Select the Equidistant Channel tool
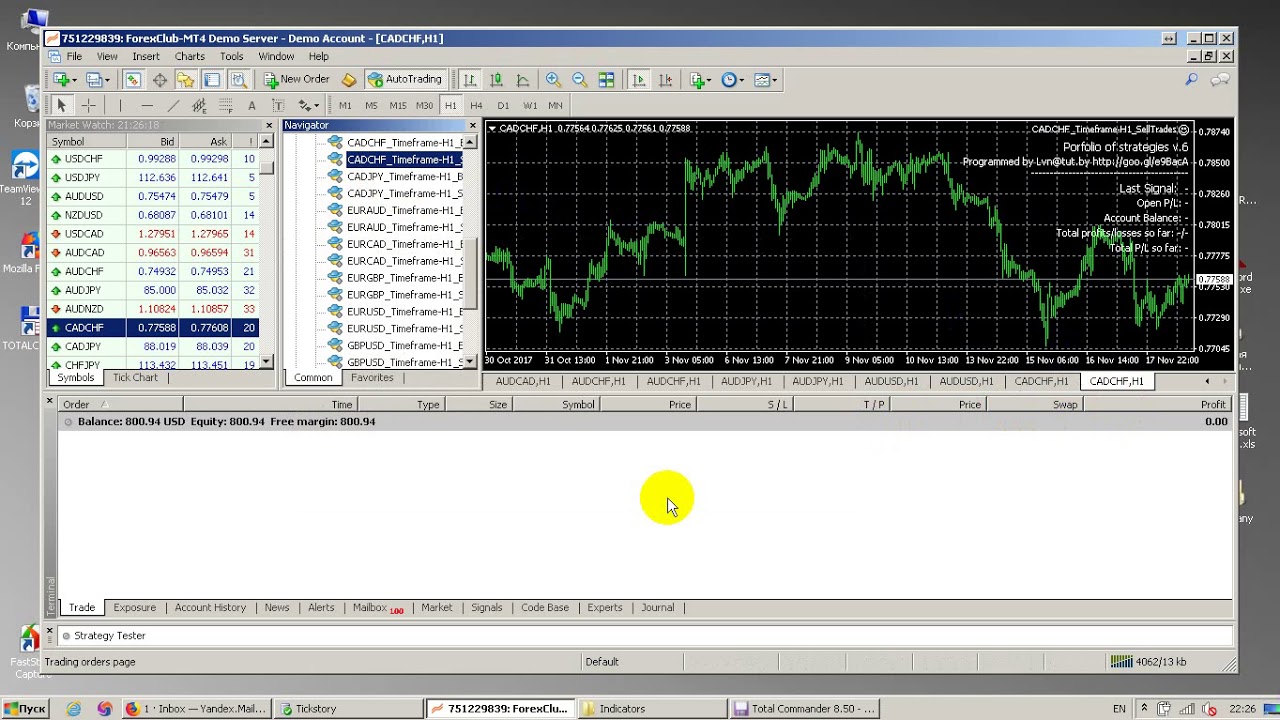Viewport: 1280px width, 720px height. coord(199,105)
